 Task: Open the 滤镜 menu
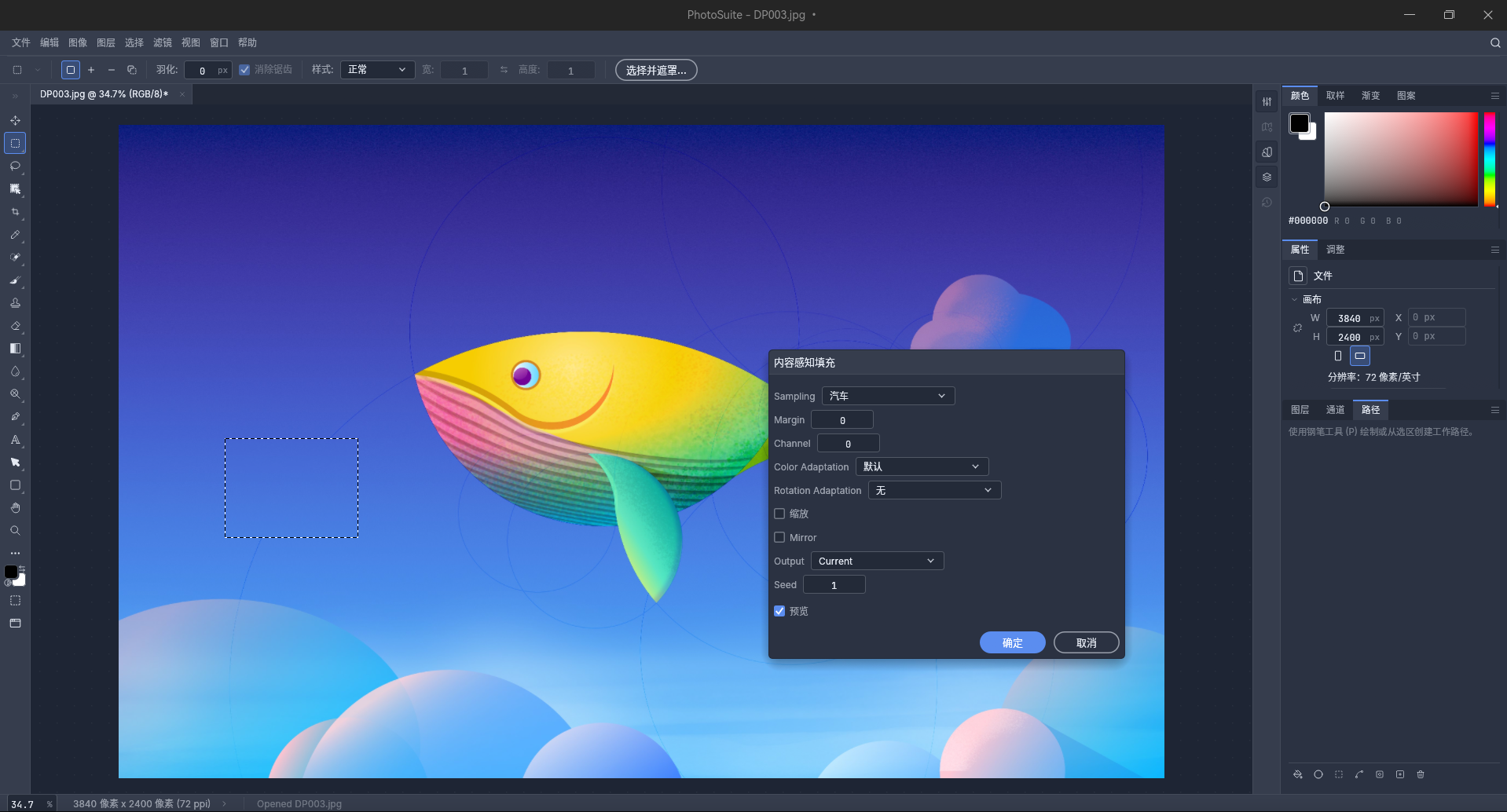pos(163,42)
